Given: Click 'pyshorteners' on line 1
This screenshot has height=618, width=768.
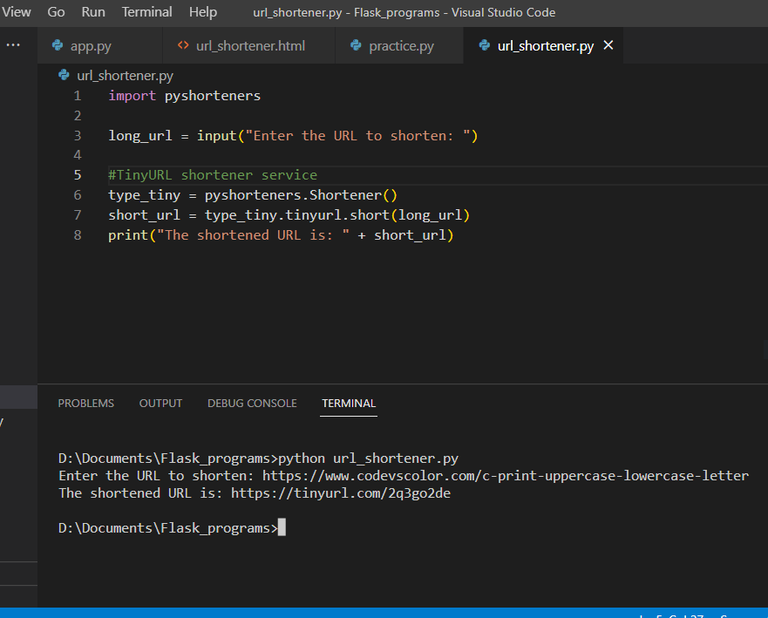Looking at the screenshot, I should pyautogui.click(x=213, y=96).
